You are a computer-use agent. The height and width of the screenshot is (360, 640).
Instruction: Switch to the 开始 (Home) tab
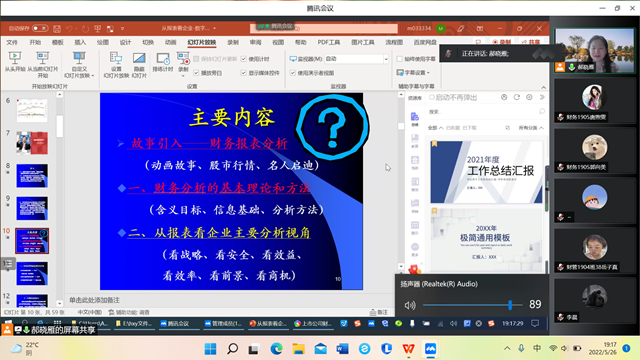point(35,42)
